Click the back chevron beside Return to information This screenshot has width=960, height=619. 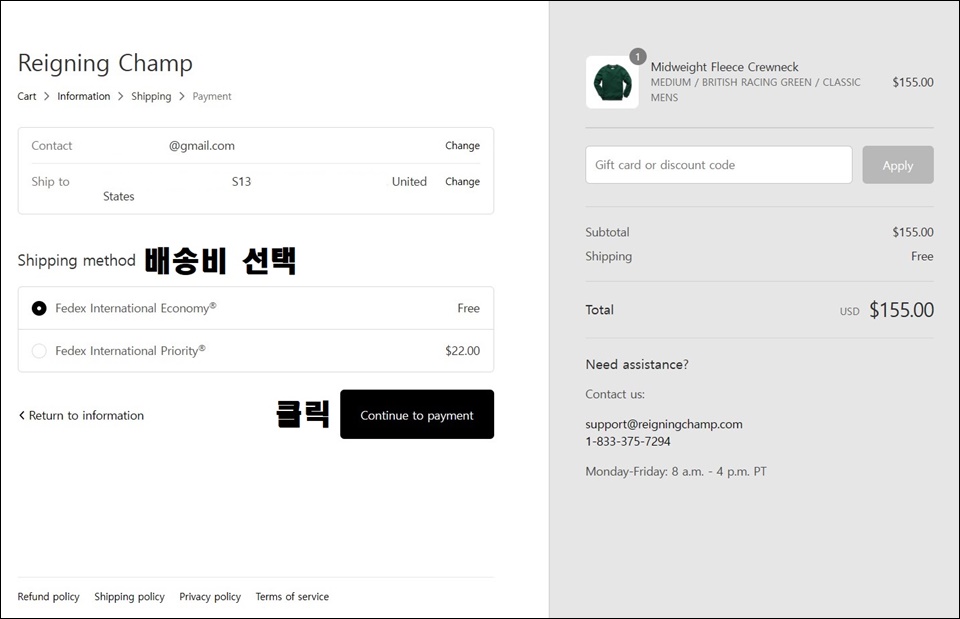(22, 415)
